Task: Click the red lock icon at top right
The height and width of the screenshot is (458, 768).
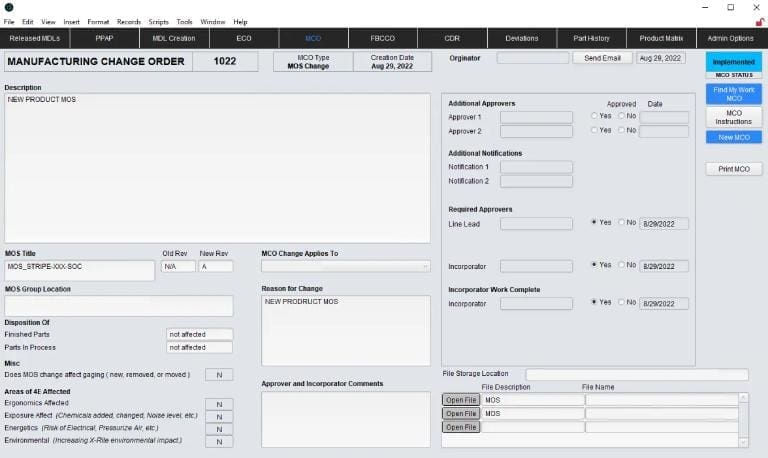Action: click(760, 22)
